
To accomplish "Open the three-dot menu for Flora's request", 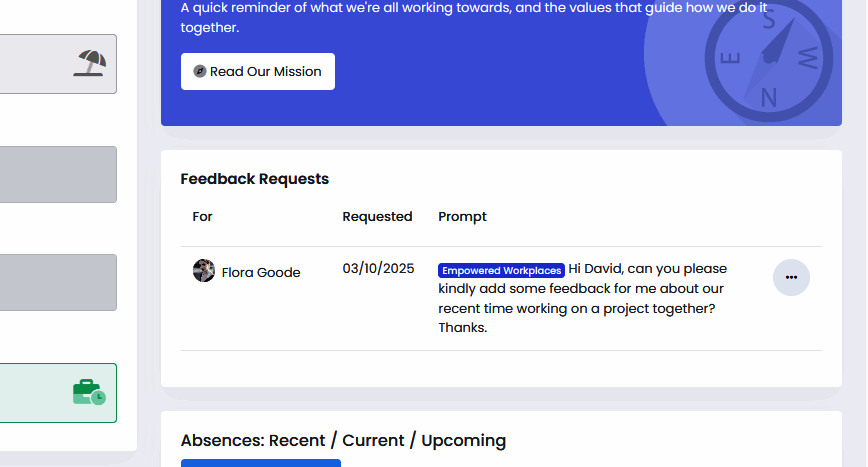I will point(791,277).
